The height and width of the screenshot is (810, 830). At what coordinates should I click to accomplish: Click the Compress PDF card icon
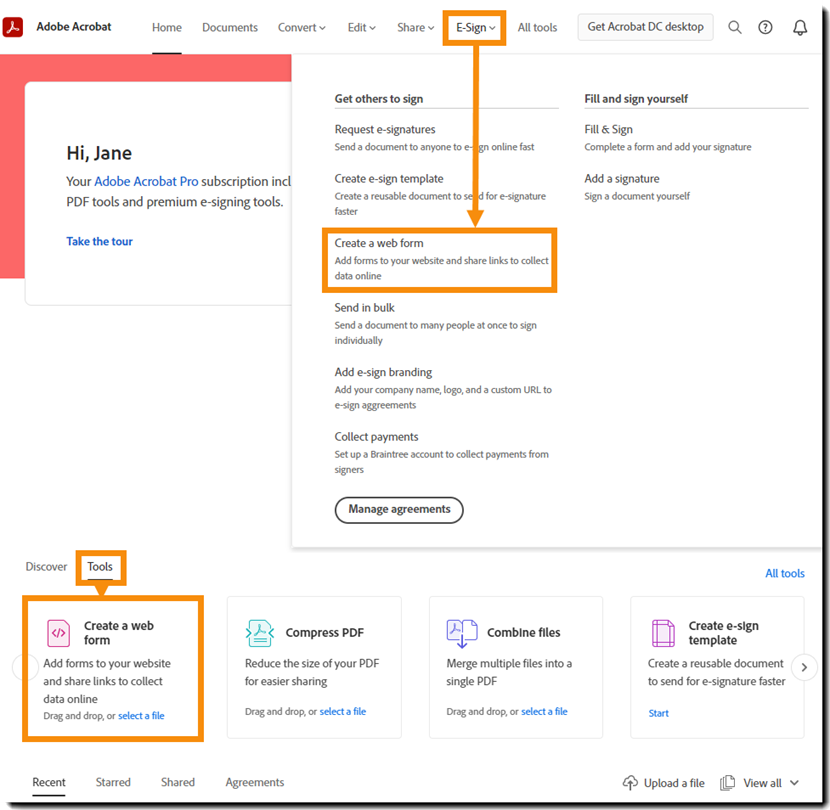tap(259, 633)
